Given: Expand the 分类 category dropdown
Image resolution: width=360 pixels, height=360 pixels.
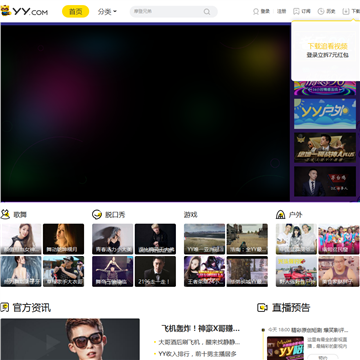Looking at the screenshot, I should (107, 12).
